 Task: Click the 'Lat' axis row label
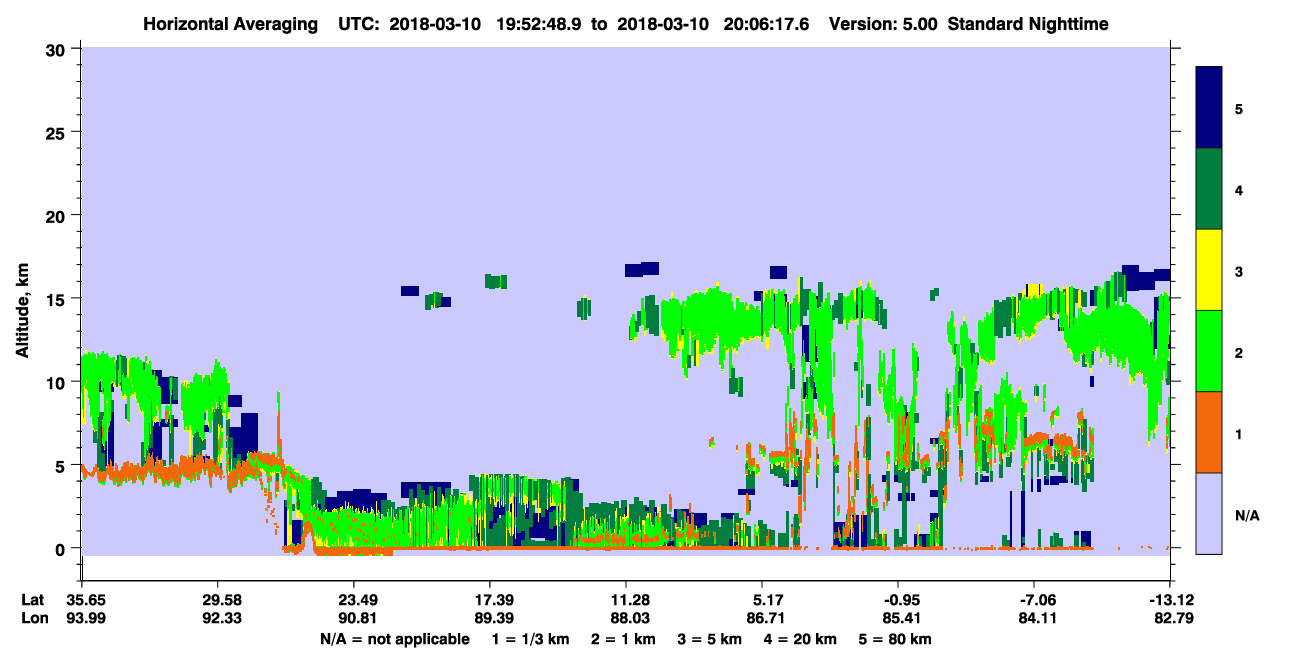pyautogui.click(x=33, y=600)
